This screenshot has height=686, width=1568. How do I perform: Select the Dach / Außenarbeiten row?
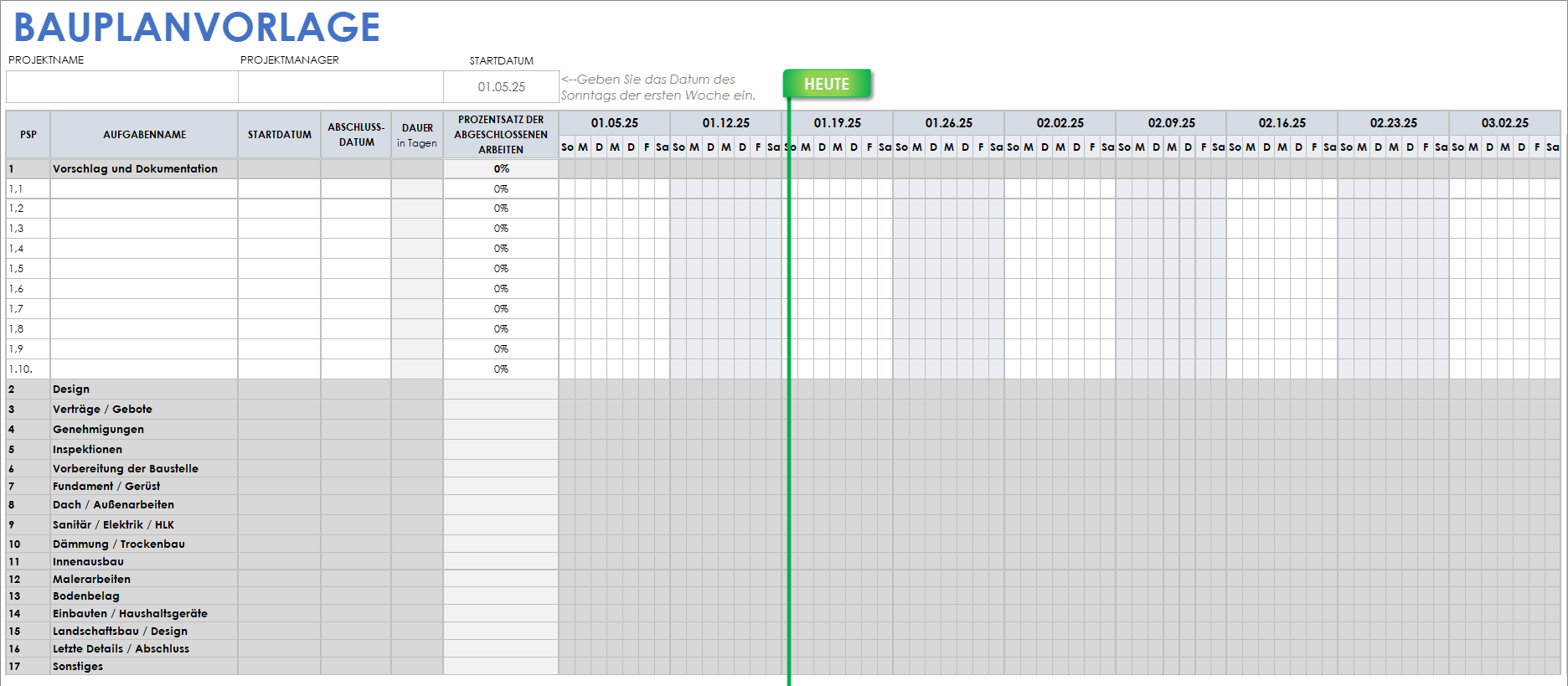point(783,504)
